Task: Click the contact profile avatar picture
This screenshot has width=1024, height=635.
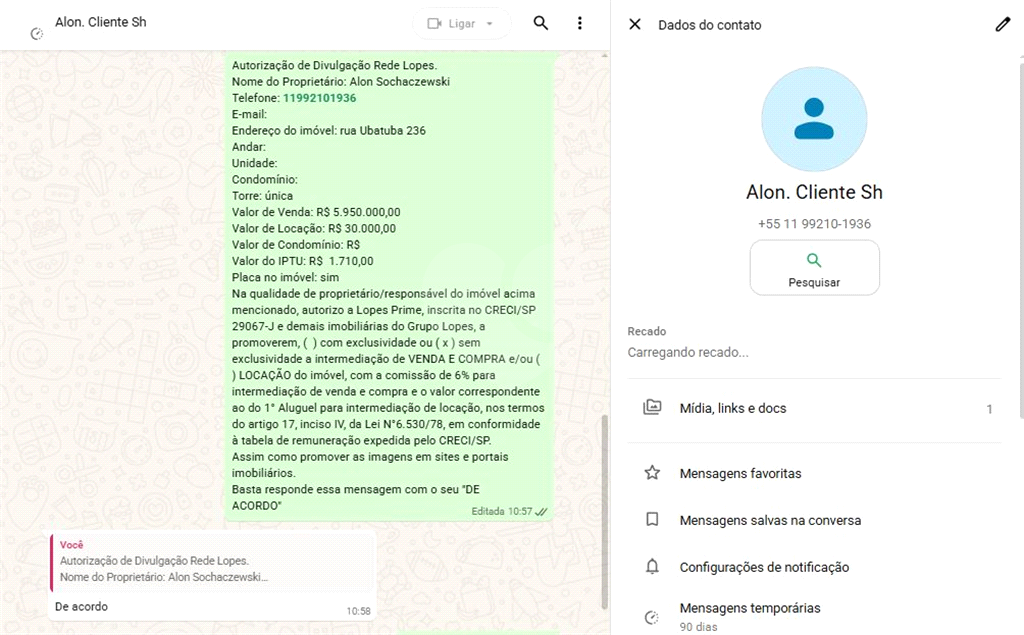Action: click(x=814, y=119)
